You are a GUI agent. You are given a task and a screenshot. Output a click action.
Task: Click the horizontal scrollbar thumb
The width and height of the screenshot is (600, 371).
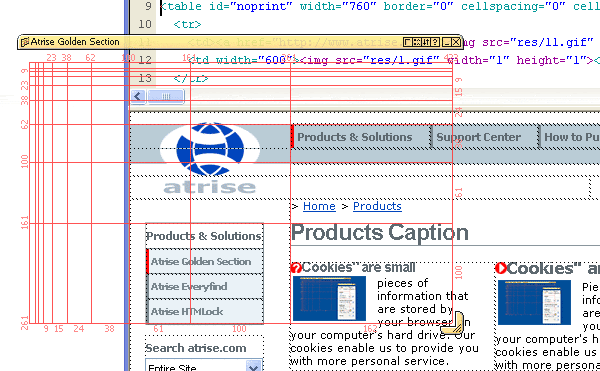coord(166,96)
